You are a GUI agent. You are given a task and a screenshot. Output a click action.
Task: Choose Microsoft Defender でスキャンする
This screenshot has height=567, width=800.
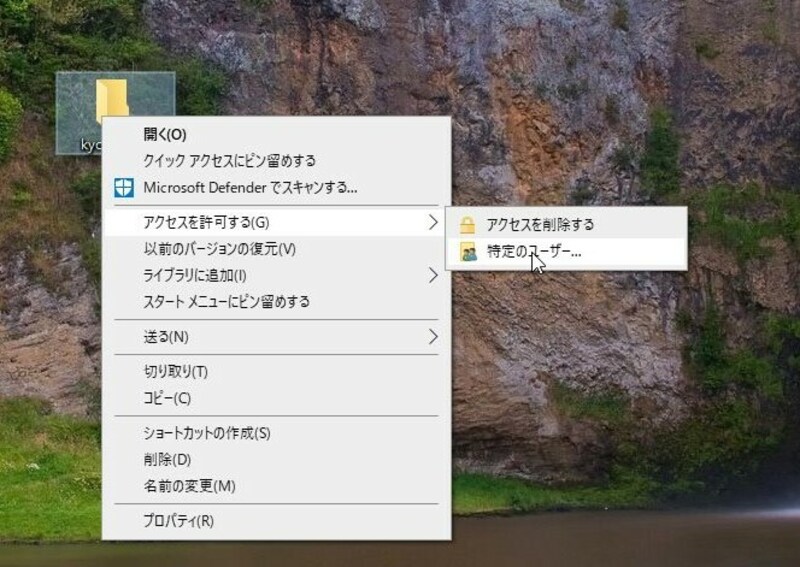tap(277, 187)
